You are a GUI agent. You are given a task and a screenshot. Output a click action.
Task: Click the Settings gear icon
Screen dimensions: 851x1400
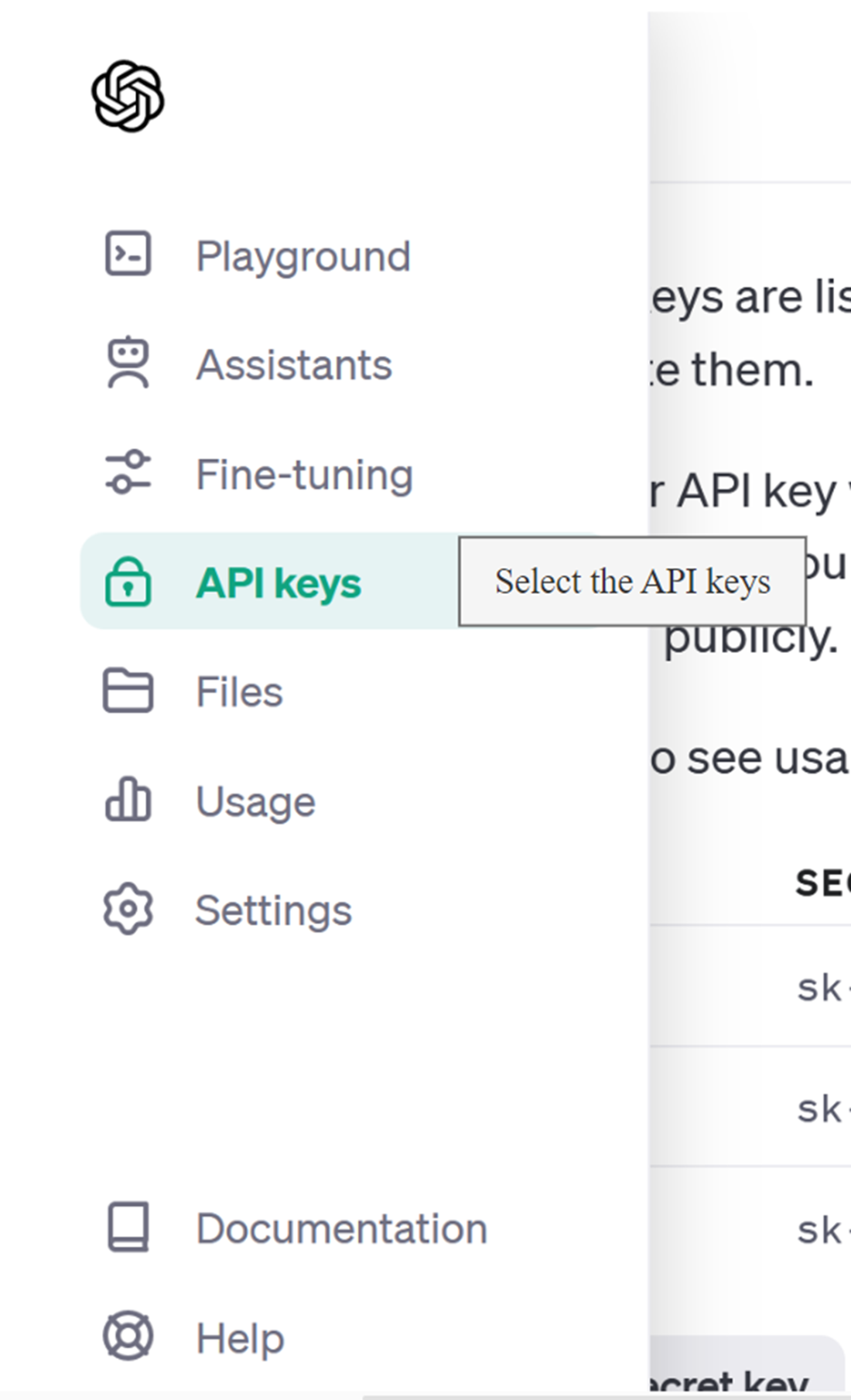pyautogui.click(x=128, y=909)
